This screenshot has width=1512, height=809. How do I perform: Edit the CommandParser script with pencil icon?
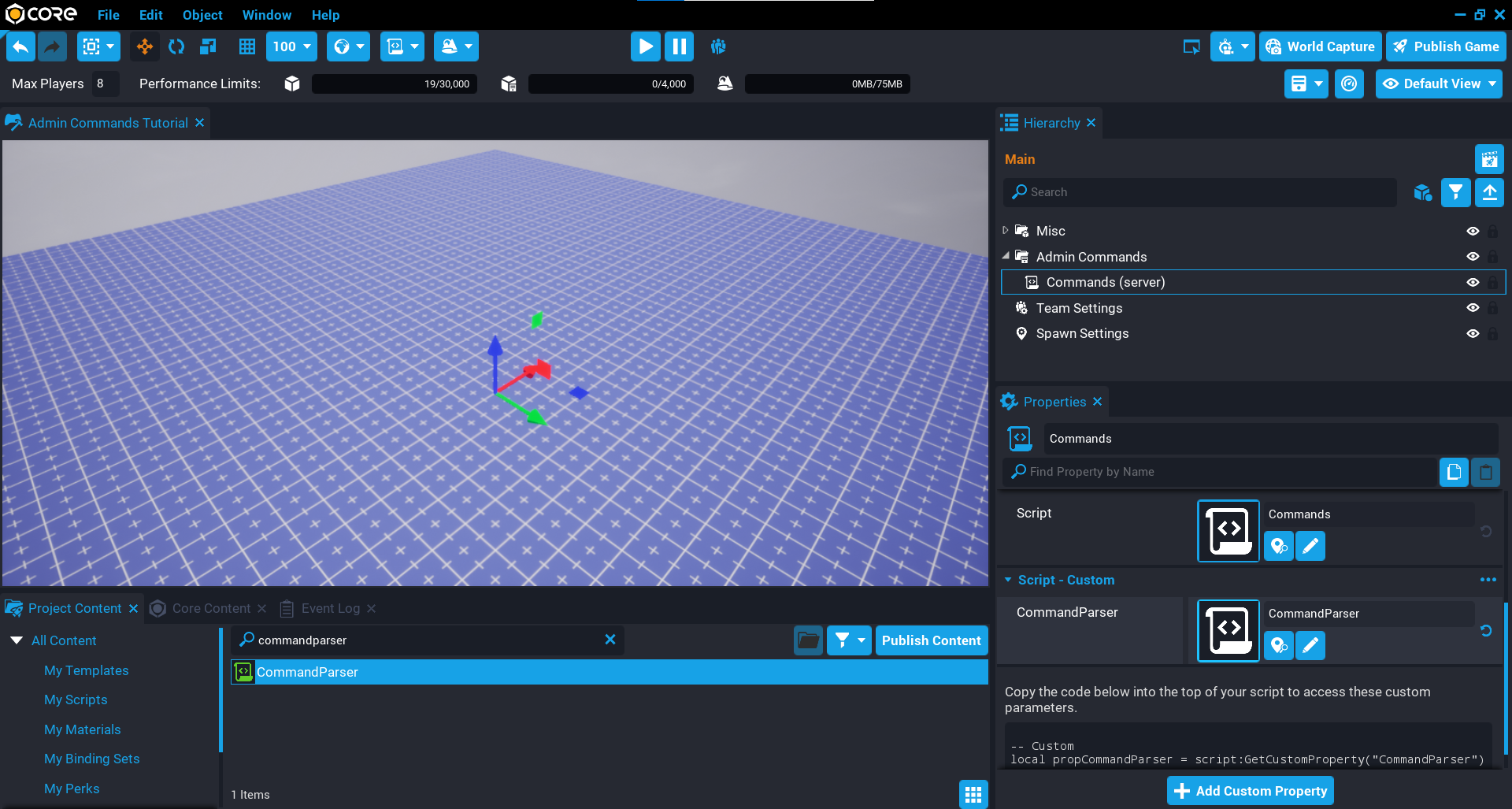(1310, 646)
